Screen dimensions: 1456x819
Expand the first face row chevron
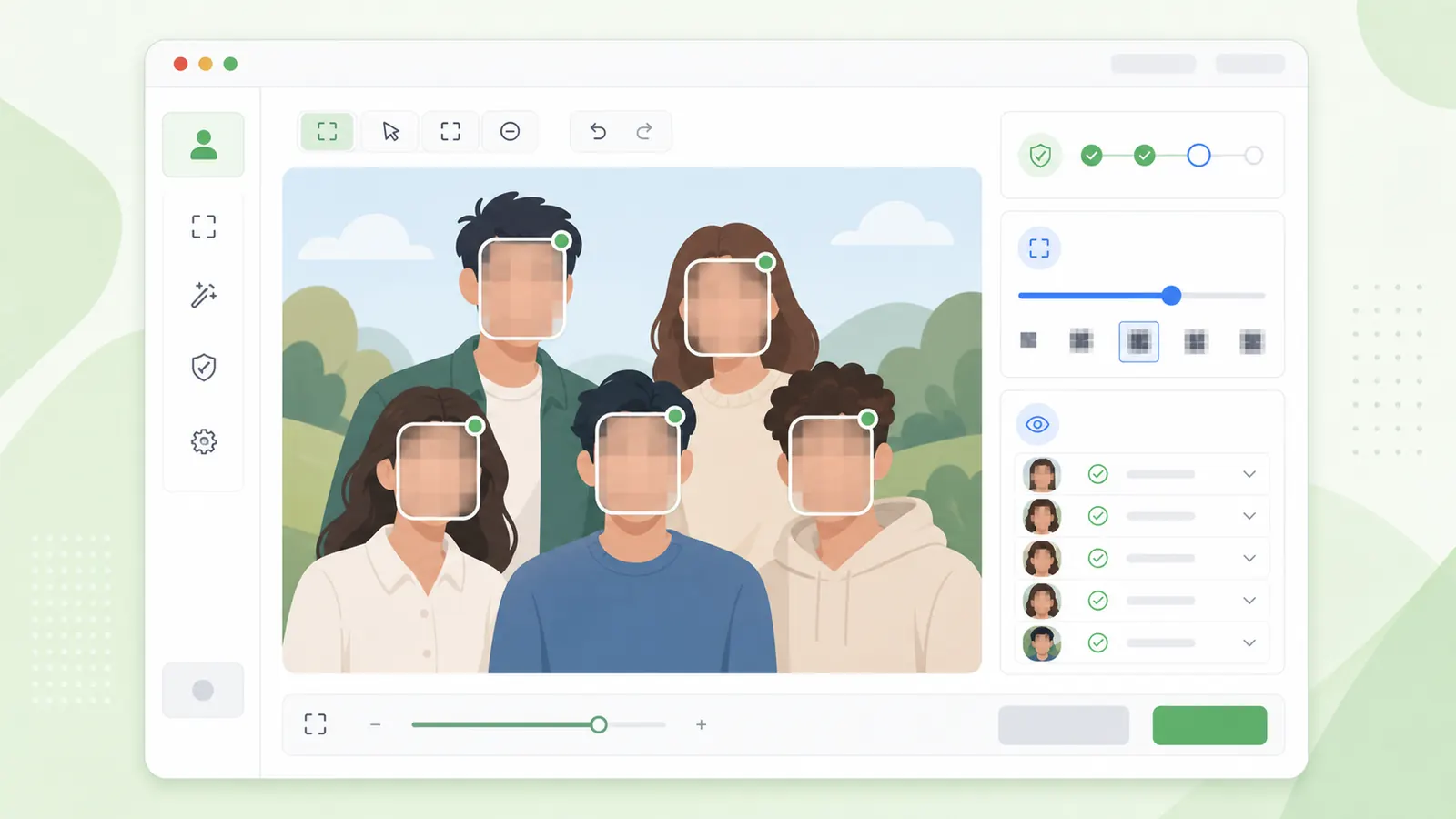(1249, 474)
